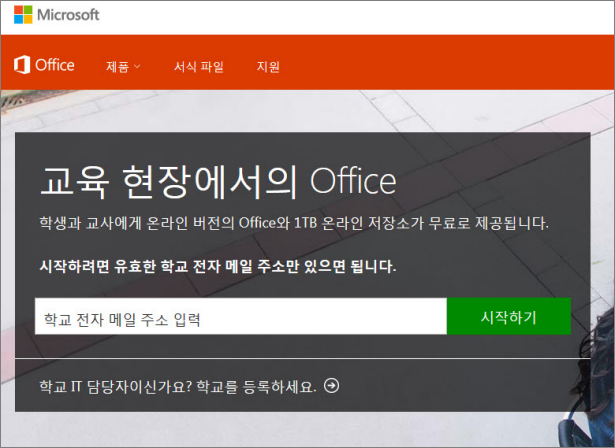Image resolution: width=615 pixels, height=448 pixels.
Task: Click the 학교를 등록하세요 link
Action: point(256,386)
